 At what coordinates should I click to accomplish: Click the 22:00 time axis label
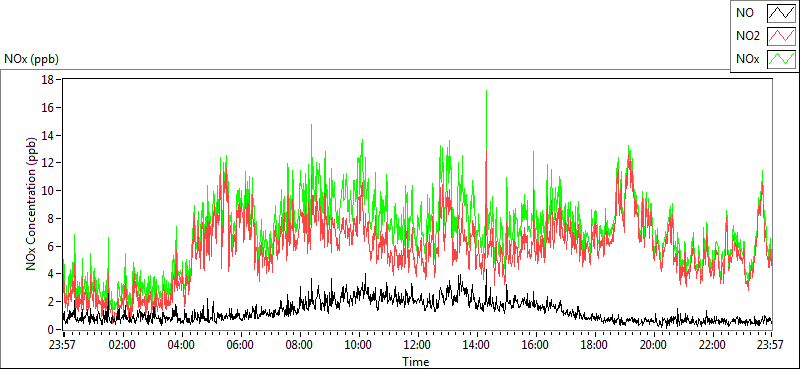coord(712,345)
